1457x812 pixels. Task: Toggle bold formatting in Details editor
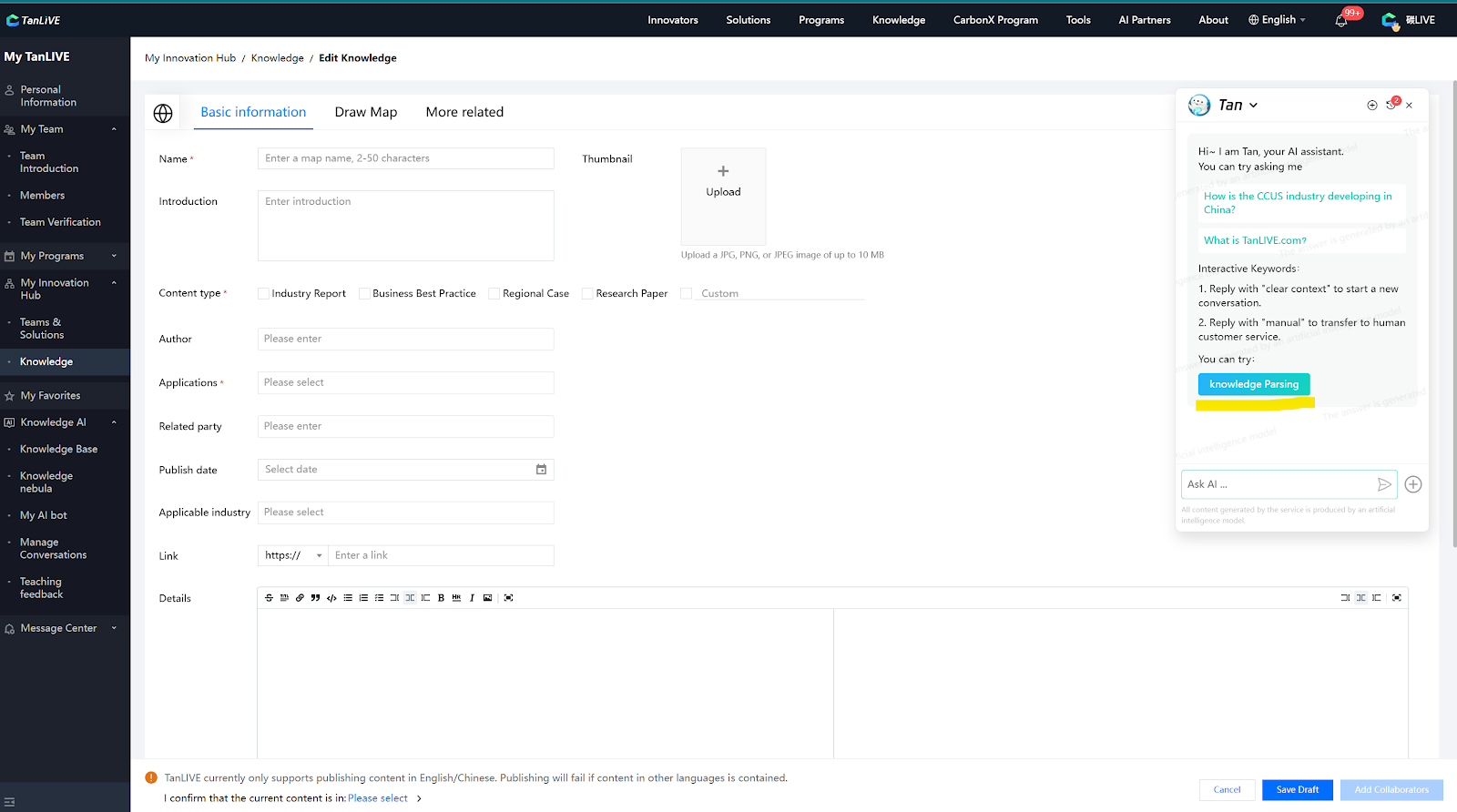441,598
